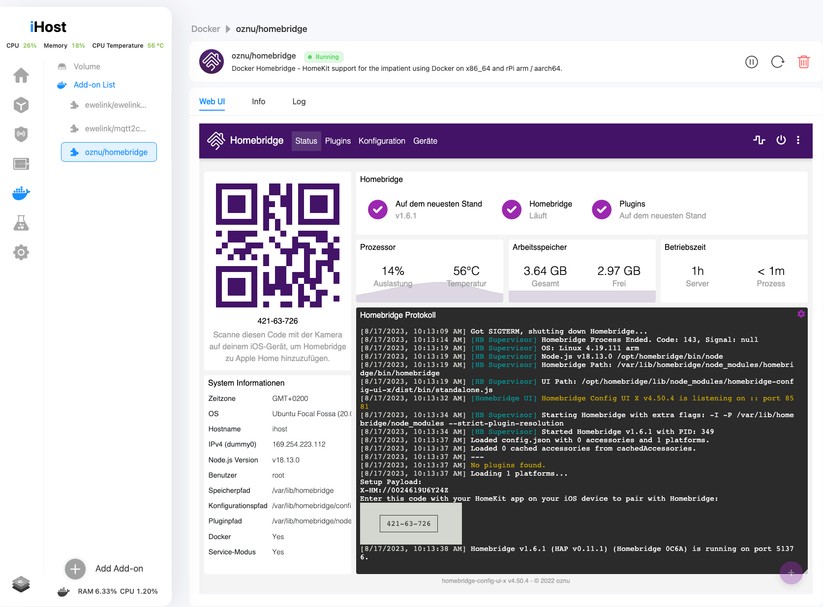This screenshot has width=823, height=607.
Task: Delete the container using the red trash icon
Action: [x=802, y=62]
